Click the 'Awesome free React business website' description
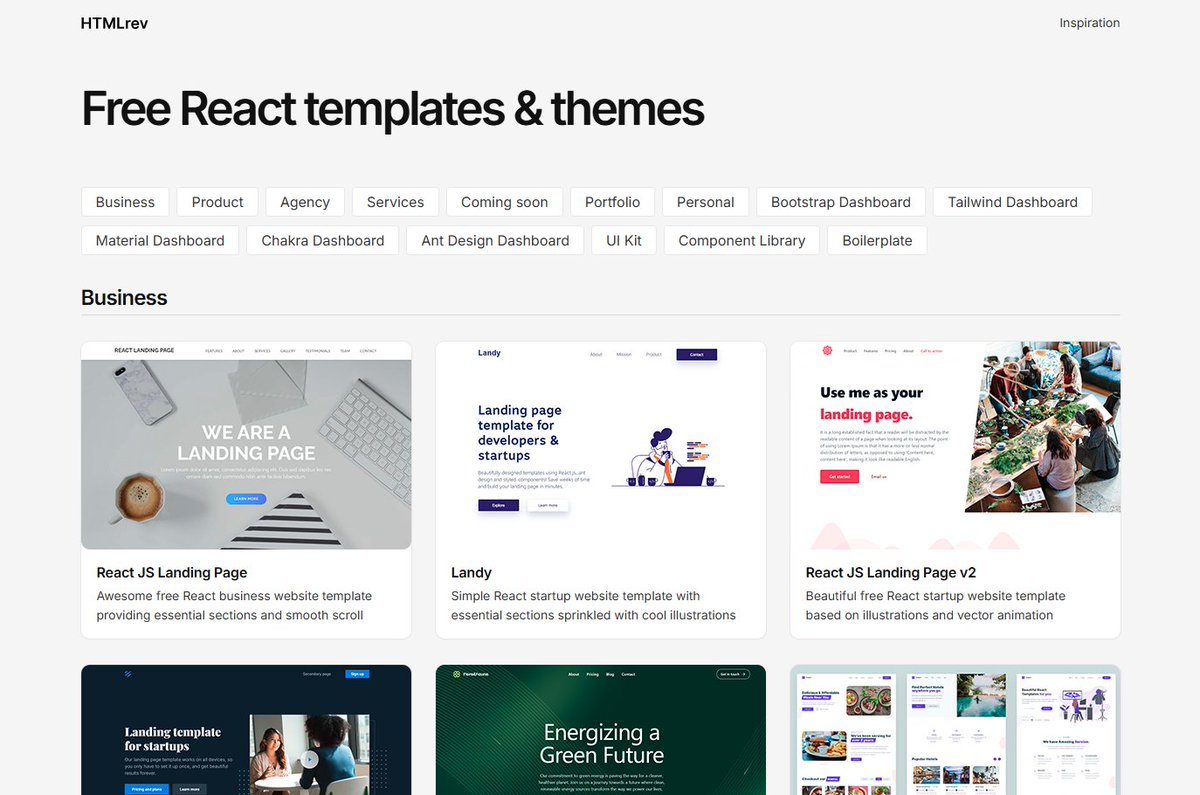This screenshot has height=795, width=1200. (x=234, y=606)
